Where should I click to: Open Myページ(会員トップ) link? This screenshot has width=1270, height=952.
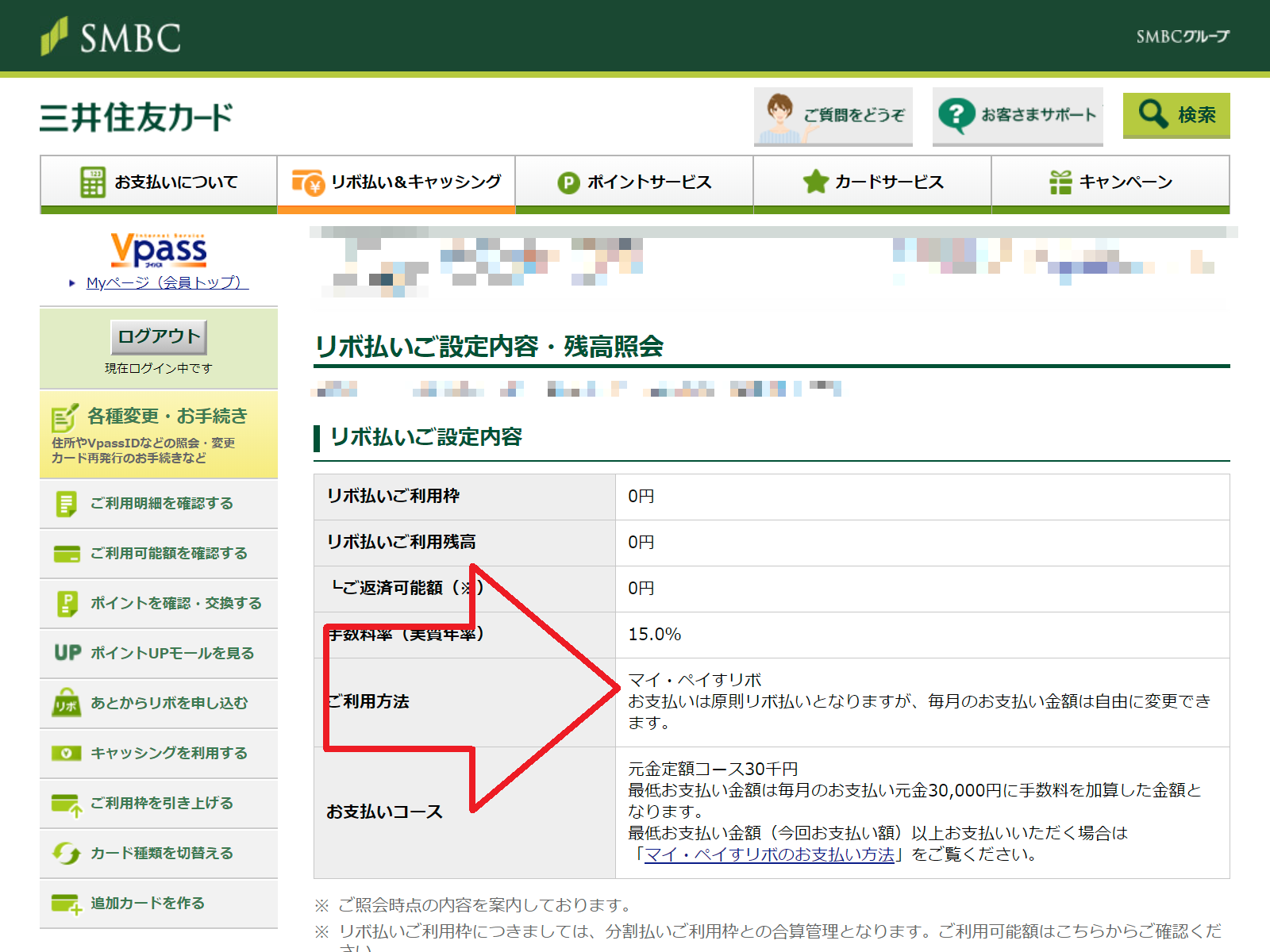[167, 282]
